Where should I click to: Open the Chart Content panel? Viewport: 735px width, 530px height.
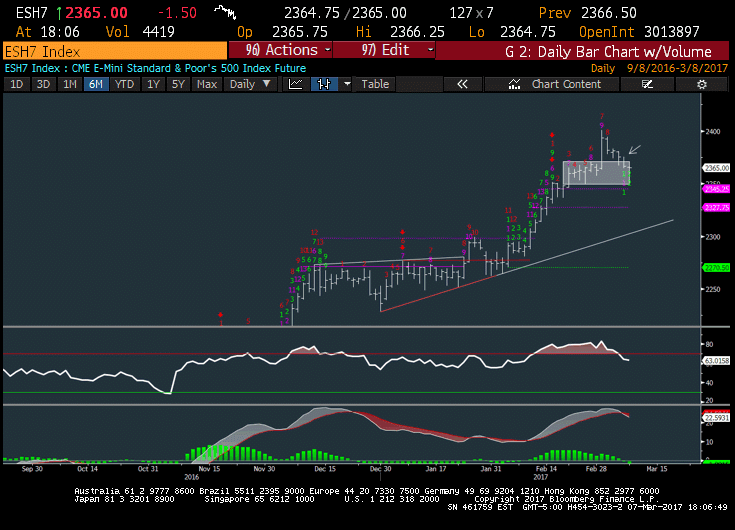(x=553, y=84)
